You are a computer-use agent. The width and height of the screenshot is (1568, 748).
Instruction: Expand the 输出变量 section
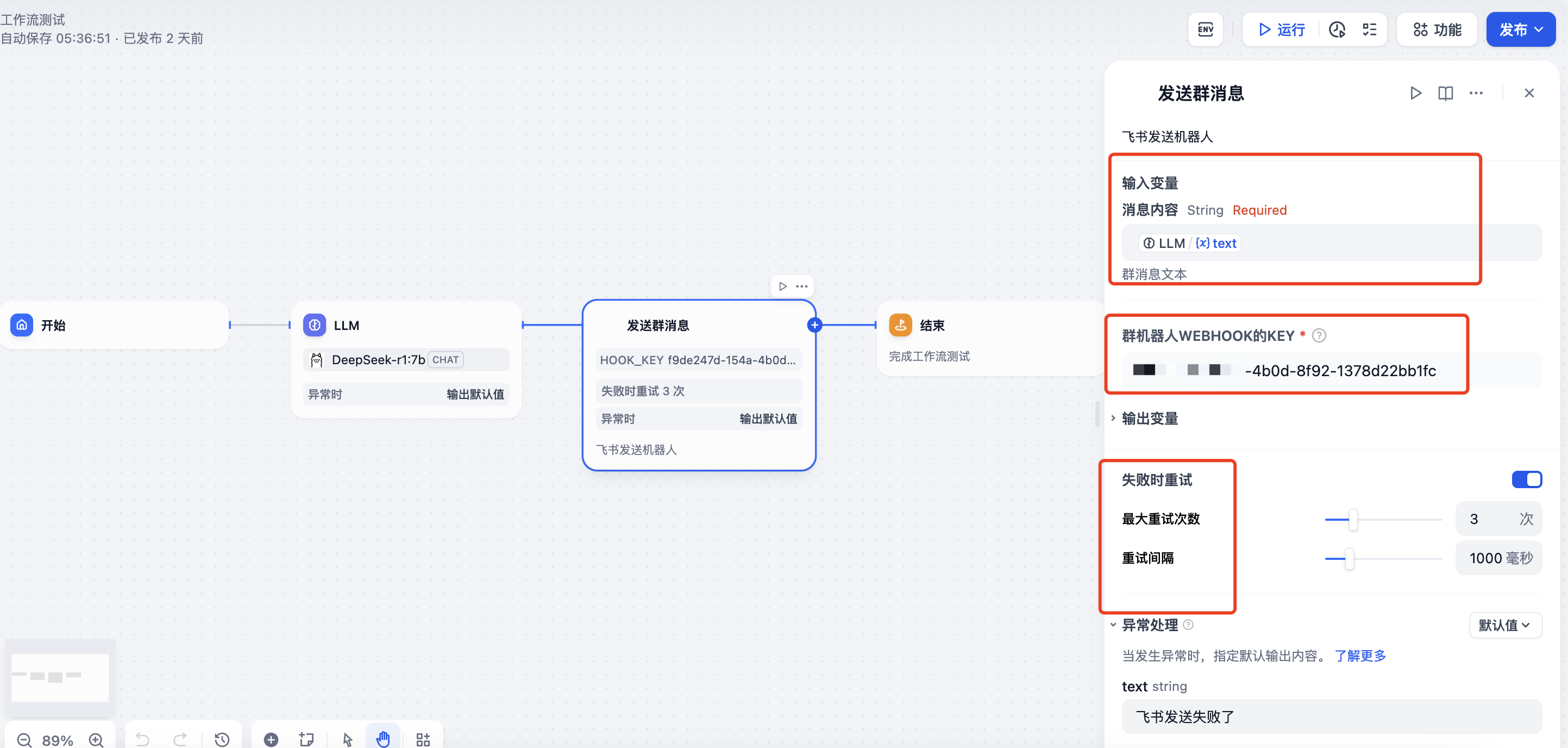pyautogui.click(x=1149, y=419)
